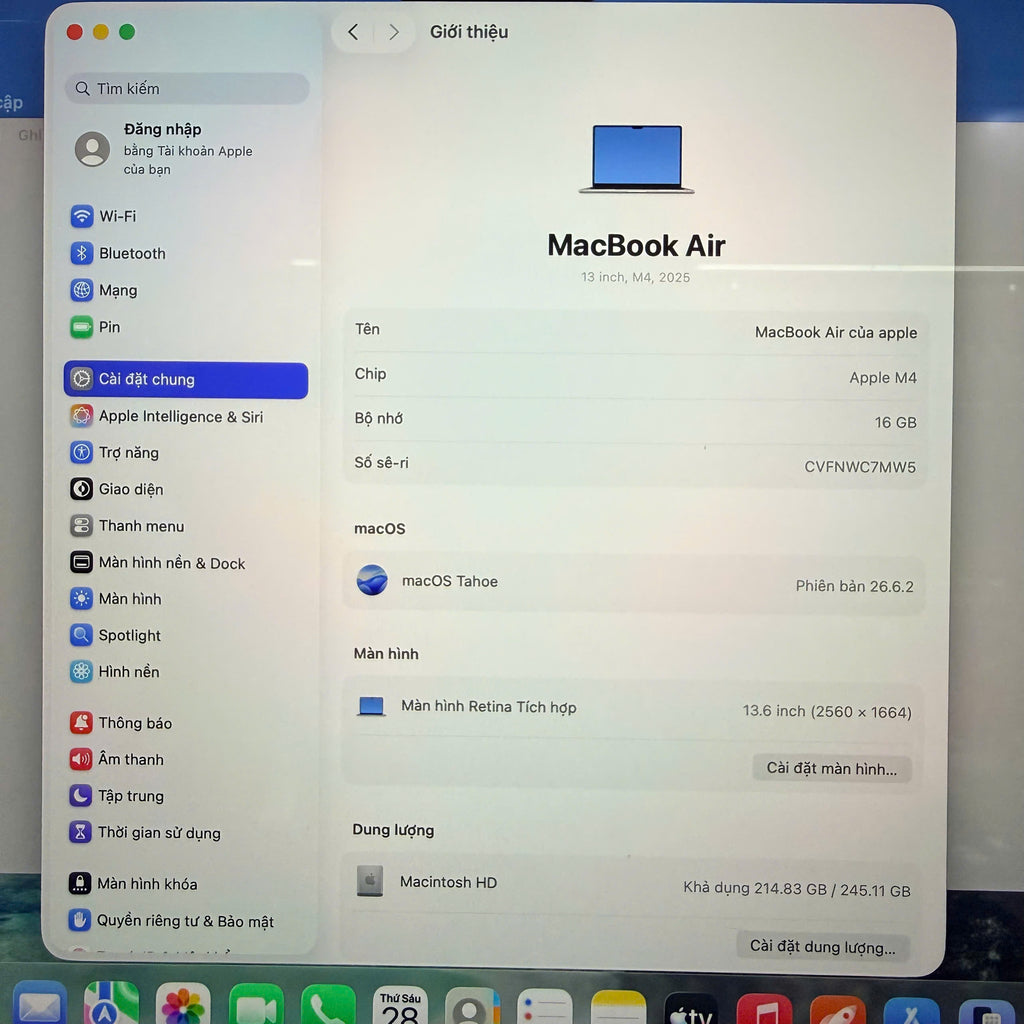Click the 13 inch, M4, 2025 subtitle
This screenshot has width=1024, height=1024.
pyautogui.click(x=635, y=278)
